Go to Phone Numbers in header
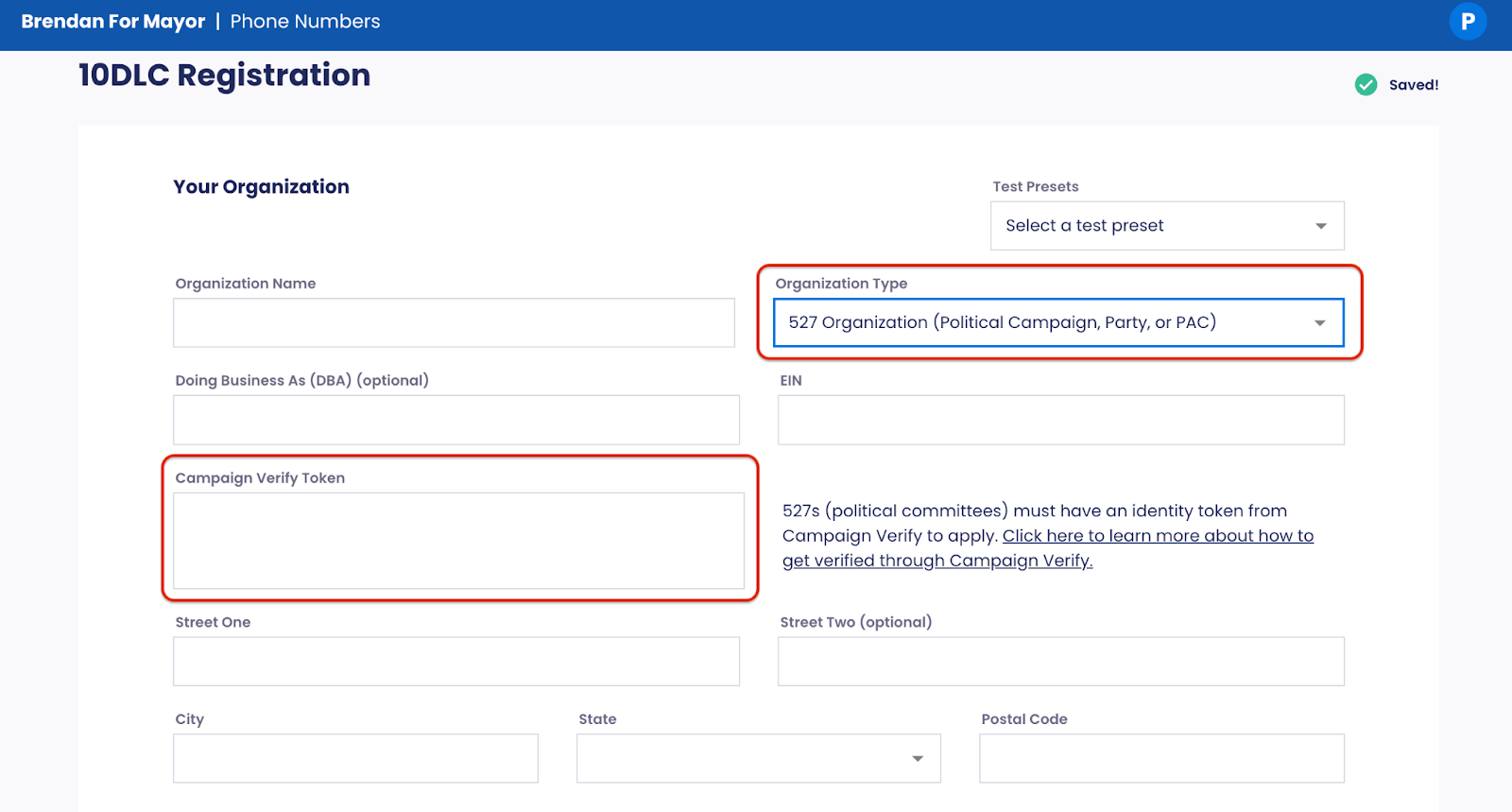This screenshot has width=1512, height=812. [305, 22]
